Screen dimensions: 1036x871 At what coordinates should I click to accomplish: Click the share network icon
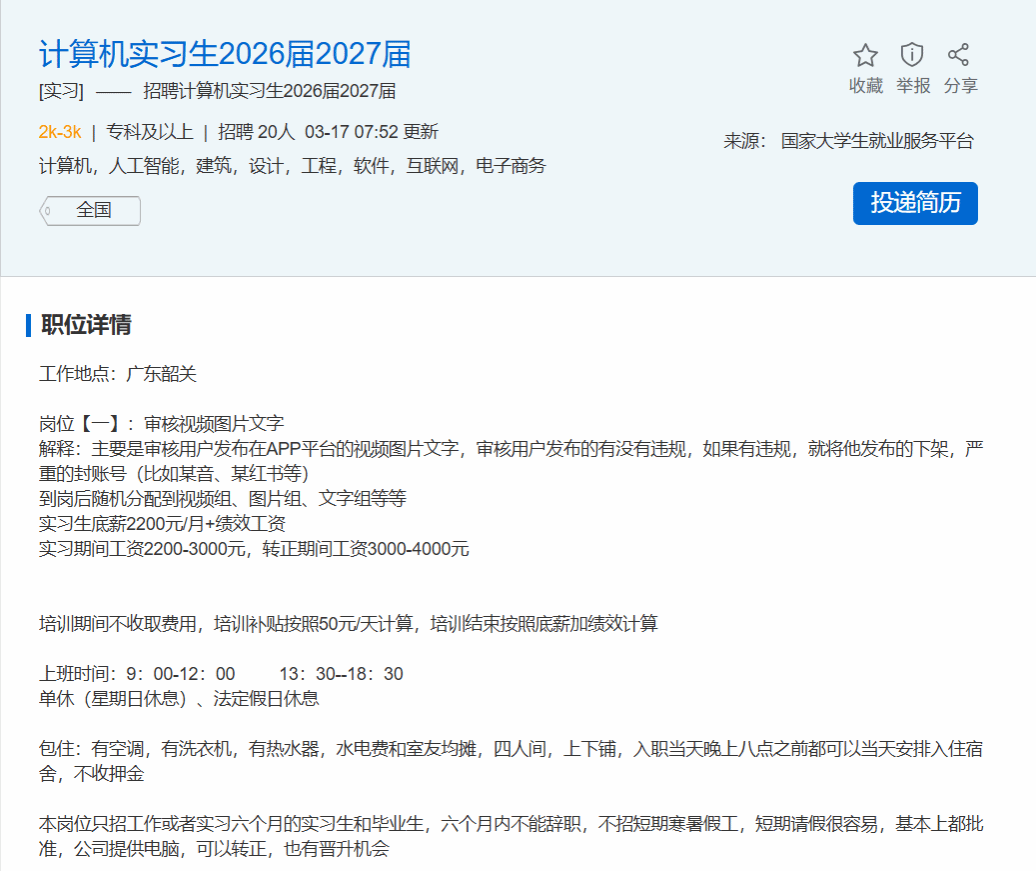pyautogui.click(x=959, y=55)
